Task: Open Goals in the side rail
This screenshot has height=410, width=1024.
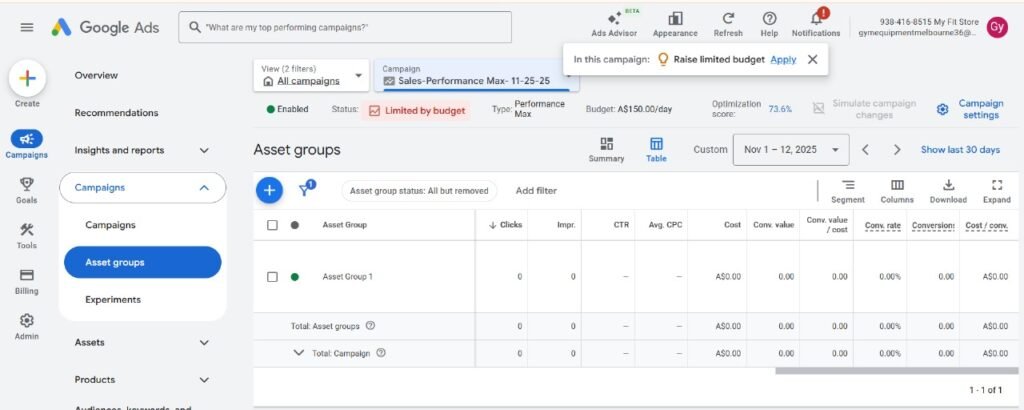Action: (x=27, y=190)
